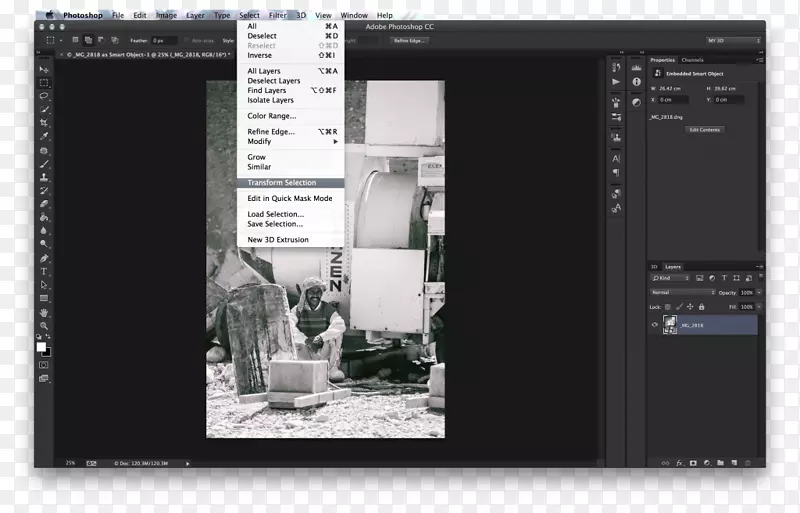Click the layer style fx button
This screenshot has width=800, height=513.
(x=679, y=463)
